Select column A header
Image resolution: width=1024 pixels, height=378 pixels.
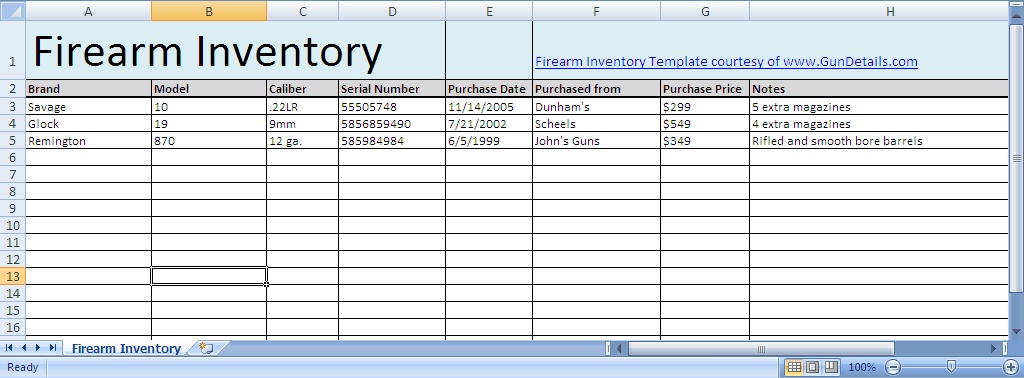coord(88,10)
